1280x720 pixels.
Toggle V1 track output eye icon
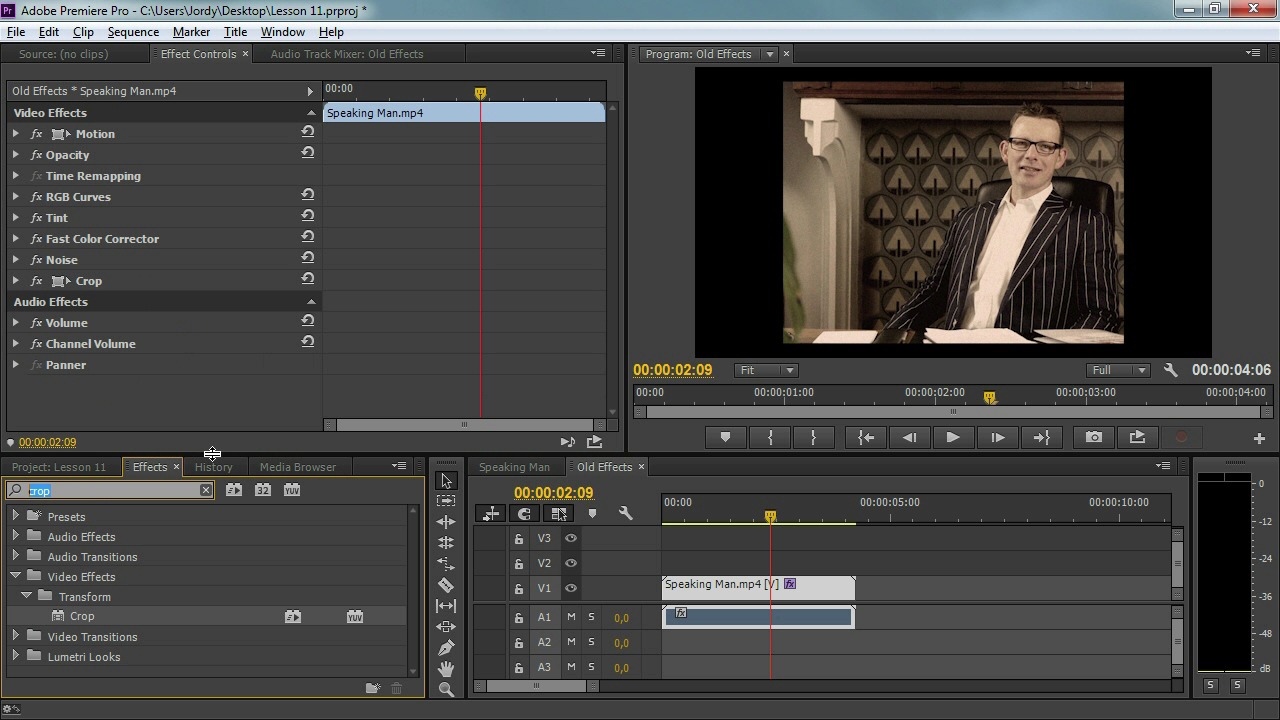click(x=570, y=588)
